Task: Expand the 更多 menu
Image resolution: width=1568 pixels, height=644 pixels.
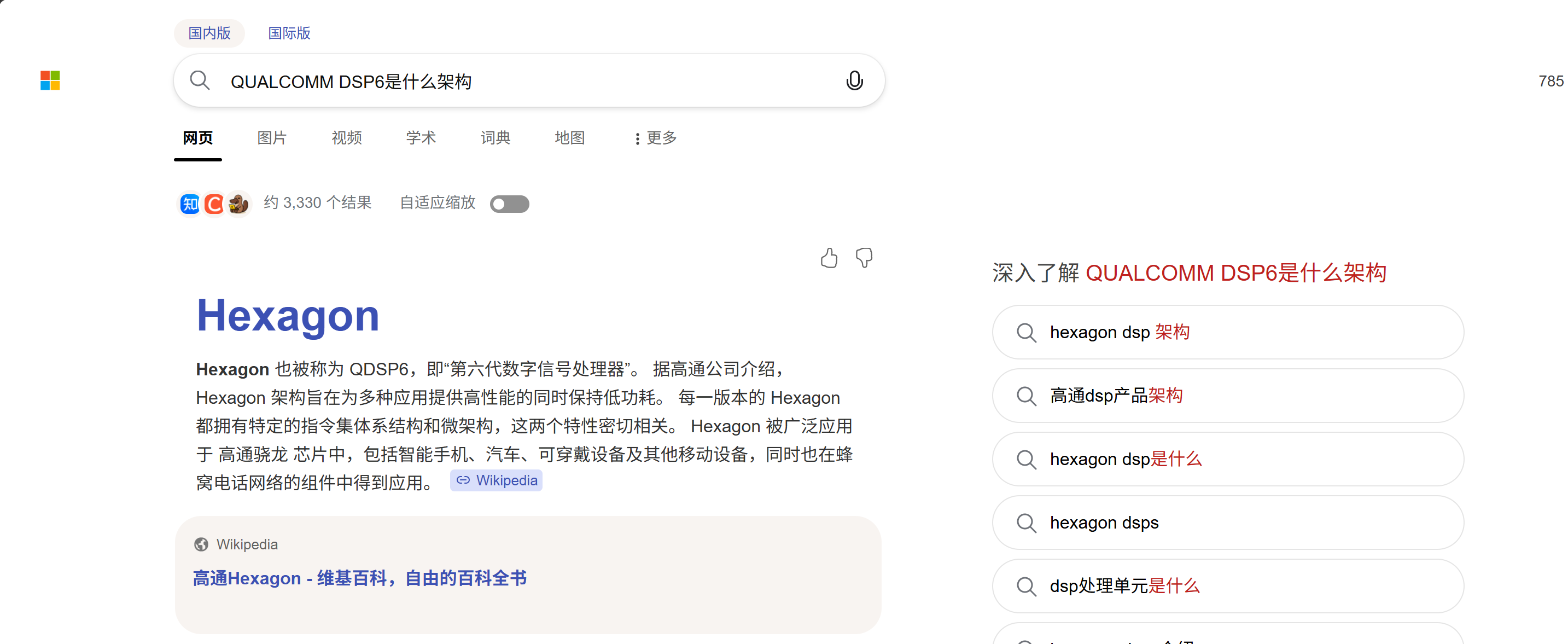Action: tap(655, 138)
